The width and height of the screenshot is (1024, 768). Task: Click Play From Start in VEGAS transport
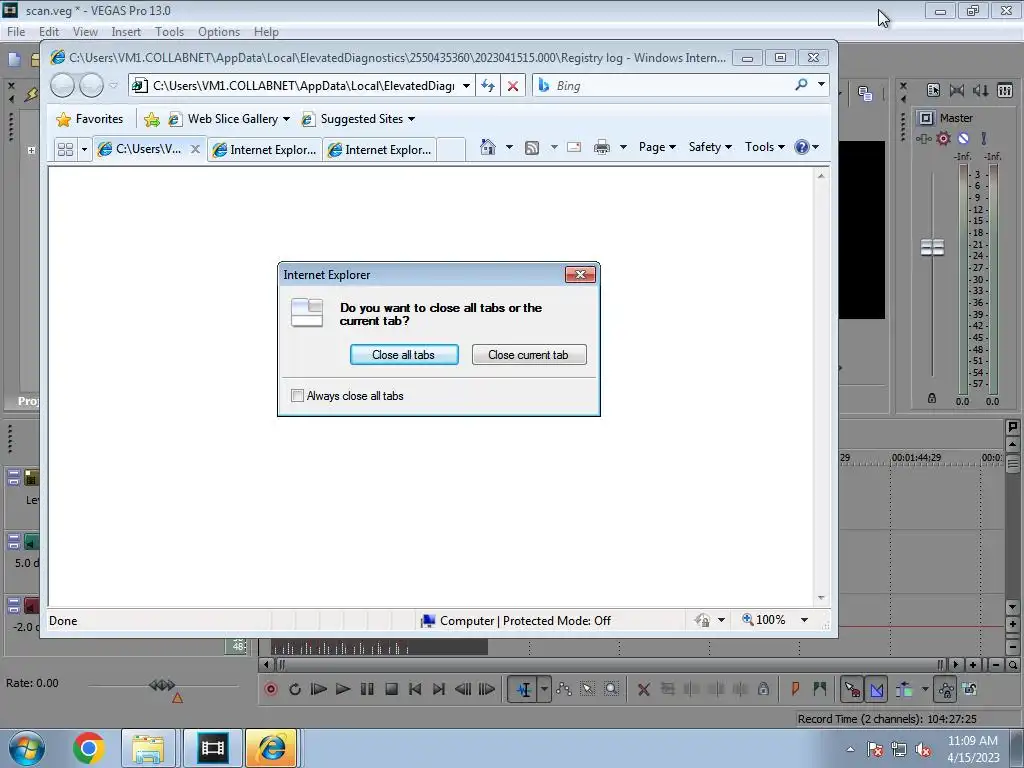click(x=319, y=689)
